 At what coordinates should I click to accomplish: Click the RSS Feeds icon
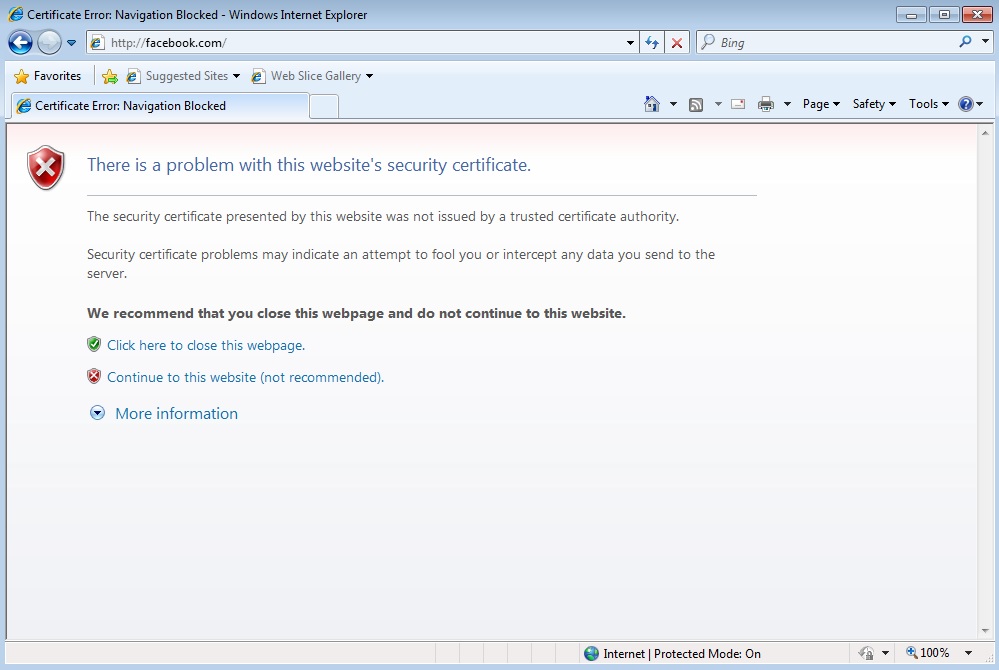pyautogui.click(x=696, y=104)
